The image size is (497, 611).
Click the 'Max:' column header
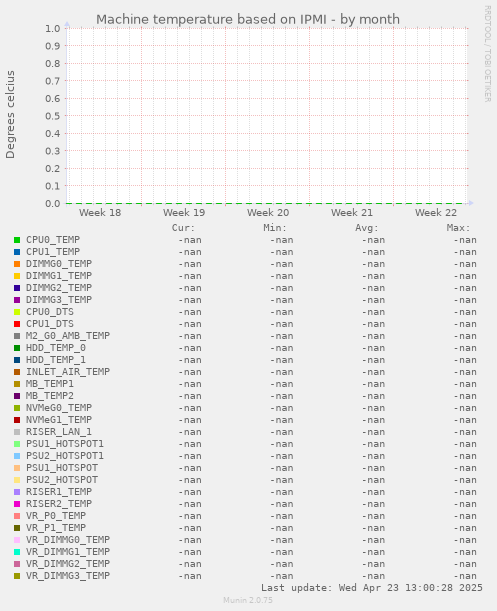[458, 228]
